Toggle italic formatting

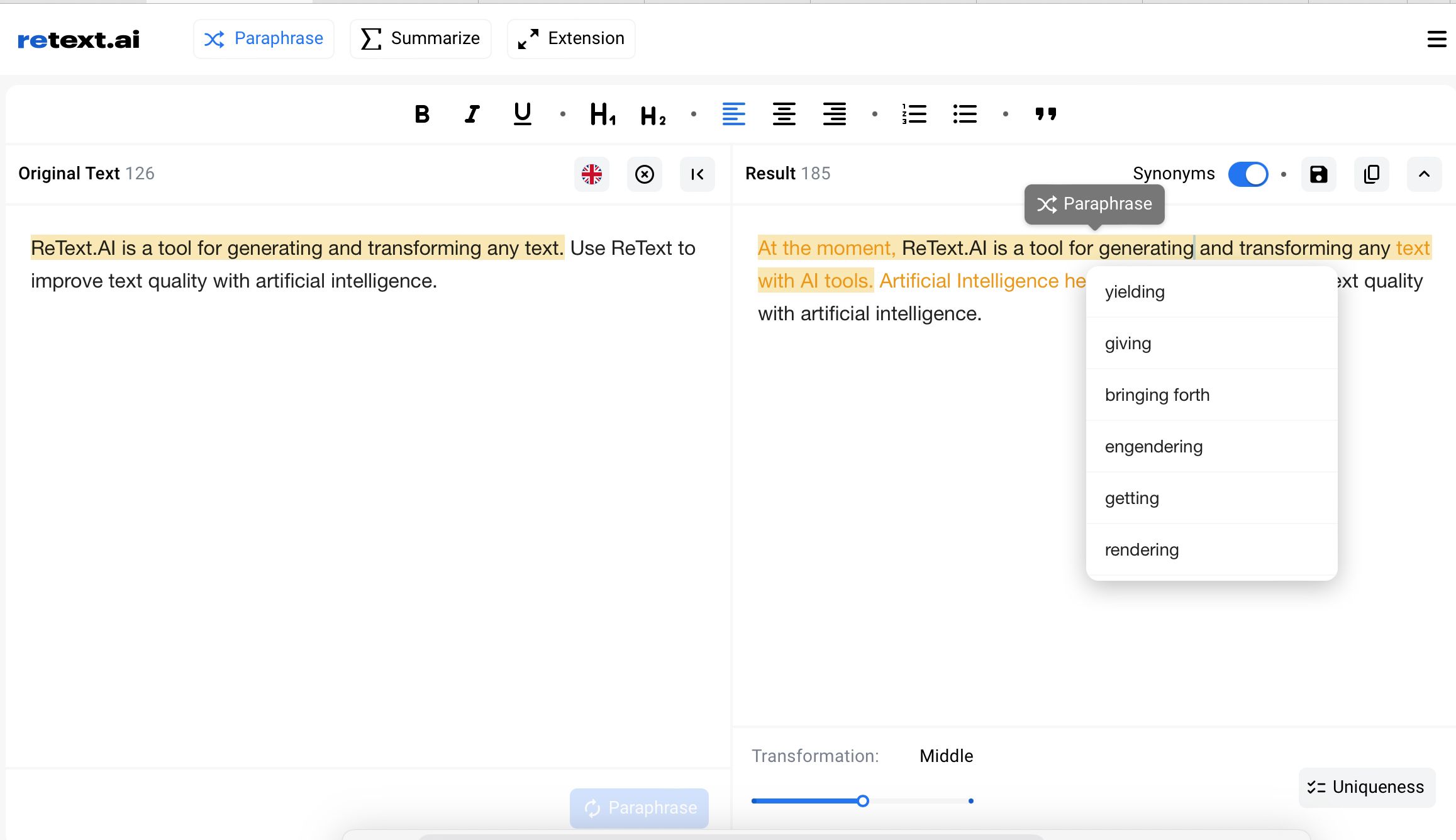[x=472, y=114]
